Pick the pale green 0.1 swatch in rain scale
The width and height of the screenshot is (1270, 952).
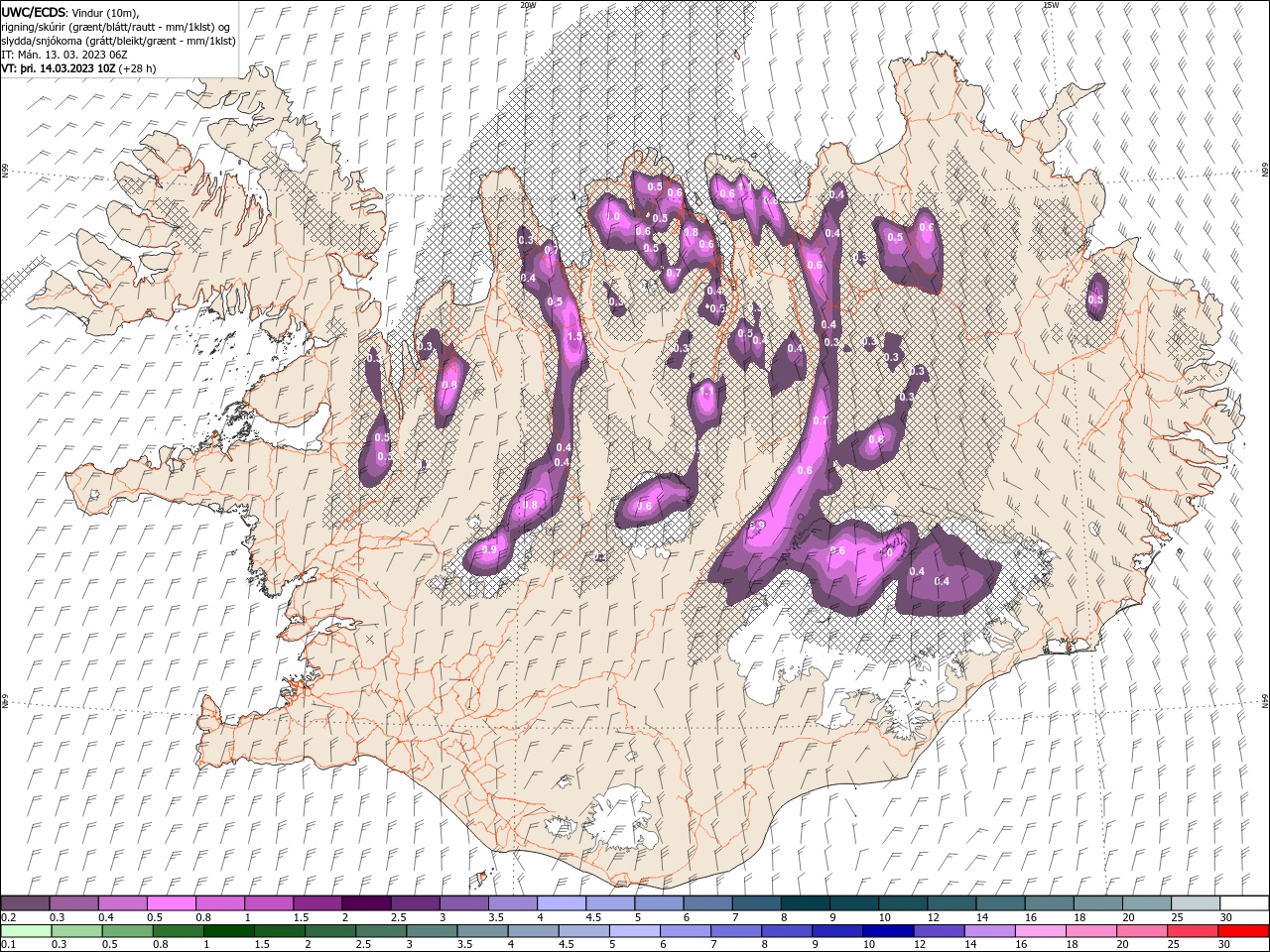click(26, 931)
